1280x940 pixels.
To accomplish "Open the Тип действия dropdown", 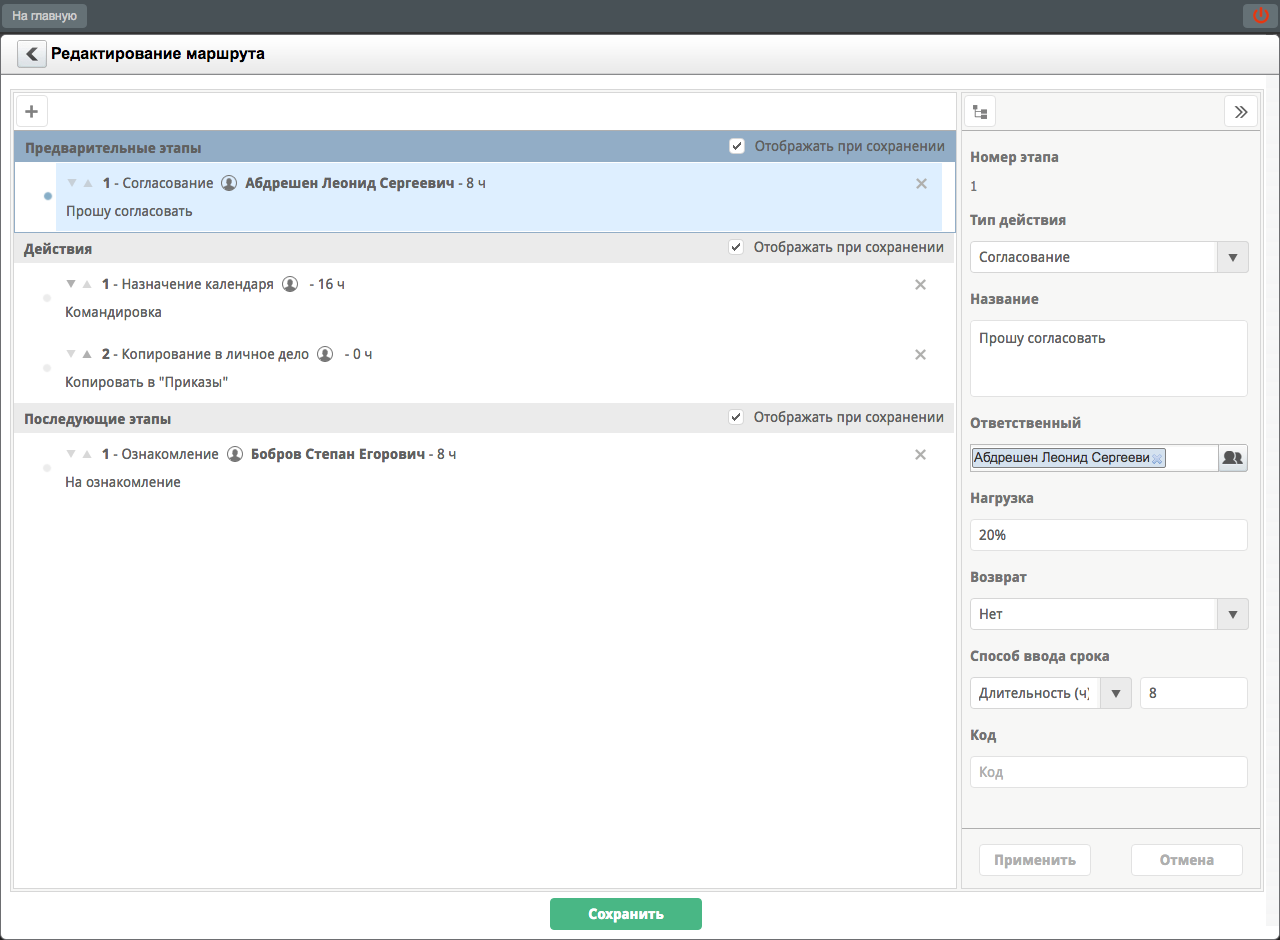I will [1232, 257].
